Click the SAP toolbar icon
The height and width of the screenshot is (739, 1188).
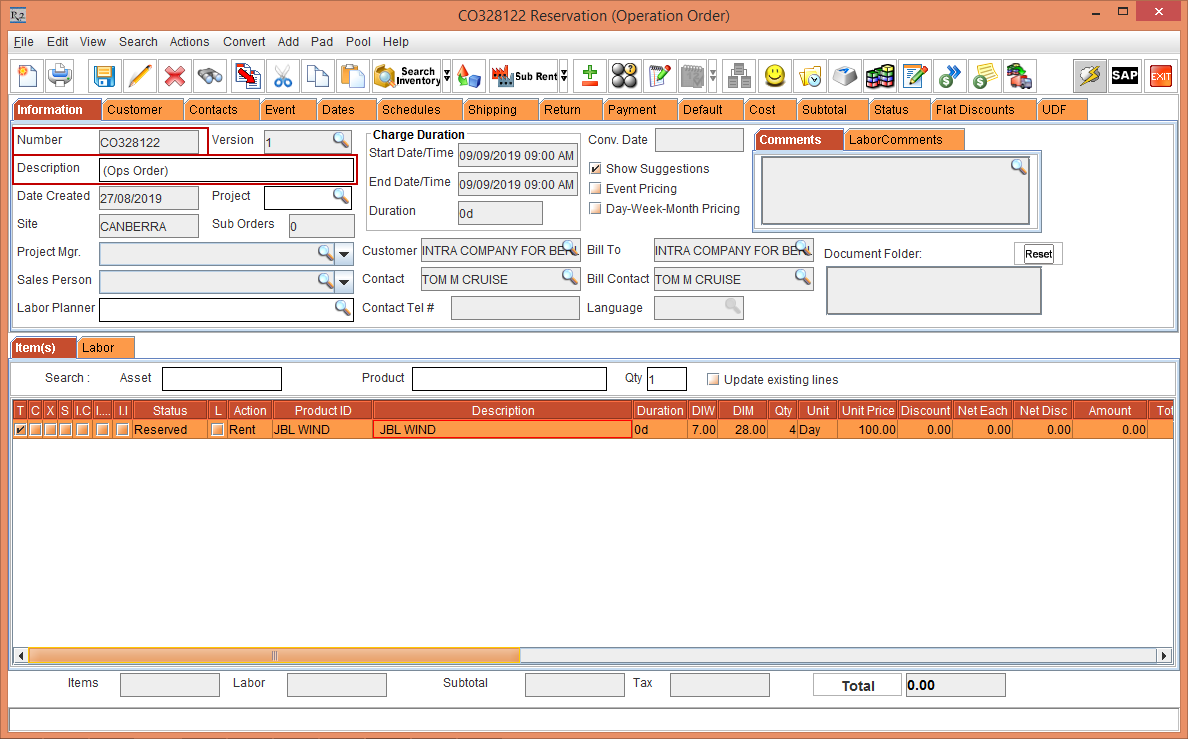[x=1125, y=76]
